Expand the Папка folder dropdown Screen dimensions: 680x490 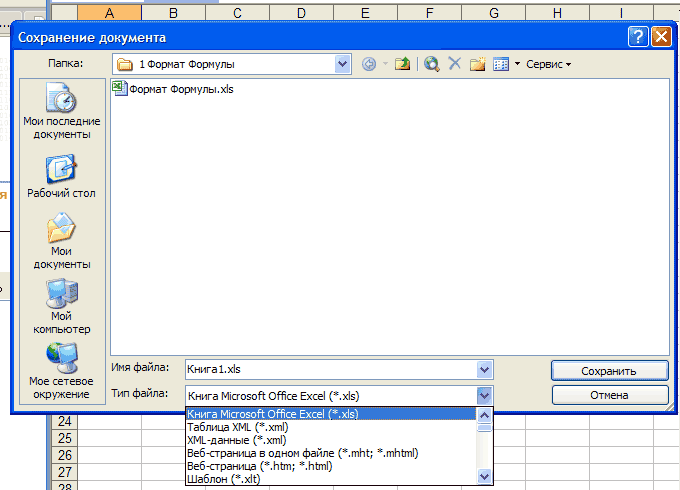pyautogui.click(x=343, y=64)
